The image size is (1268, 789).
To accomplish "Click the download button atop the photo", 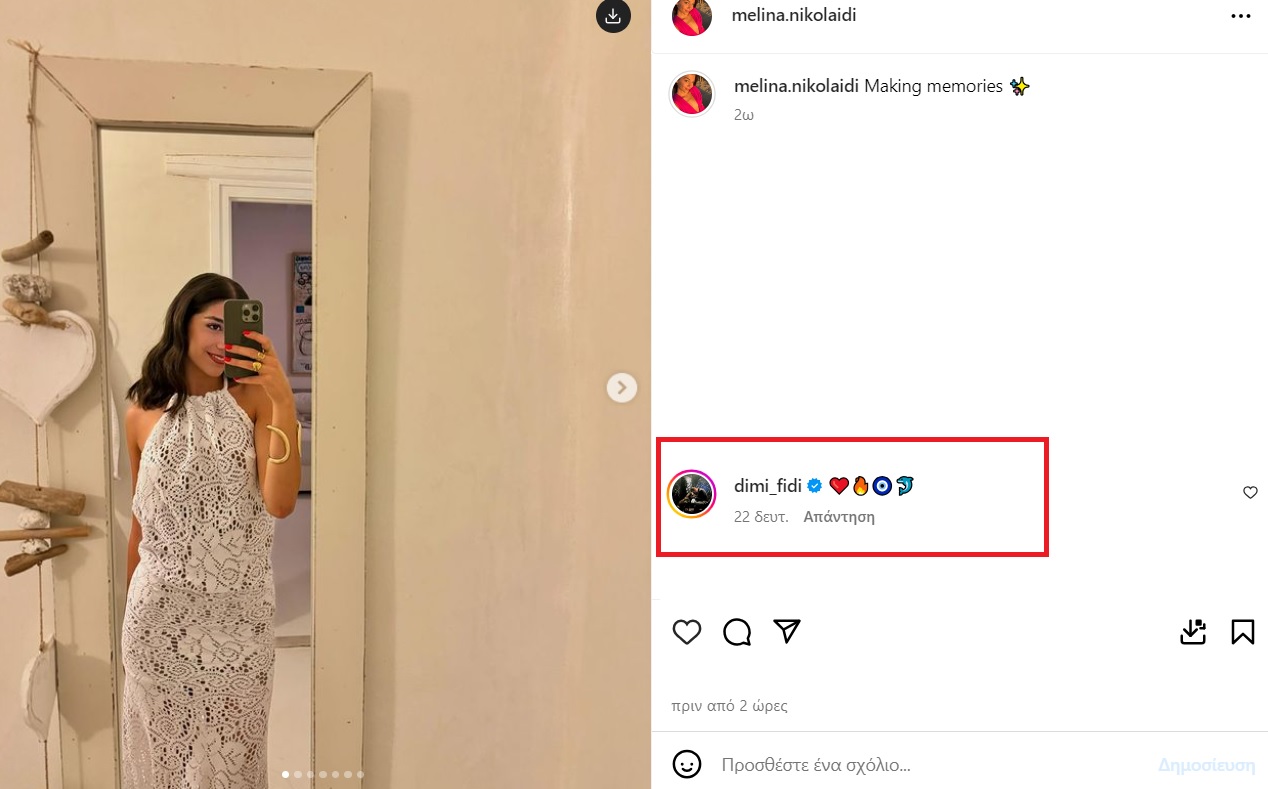I will click(613, 16).
